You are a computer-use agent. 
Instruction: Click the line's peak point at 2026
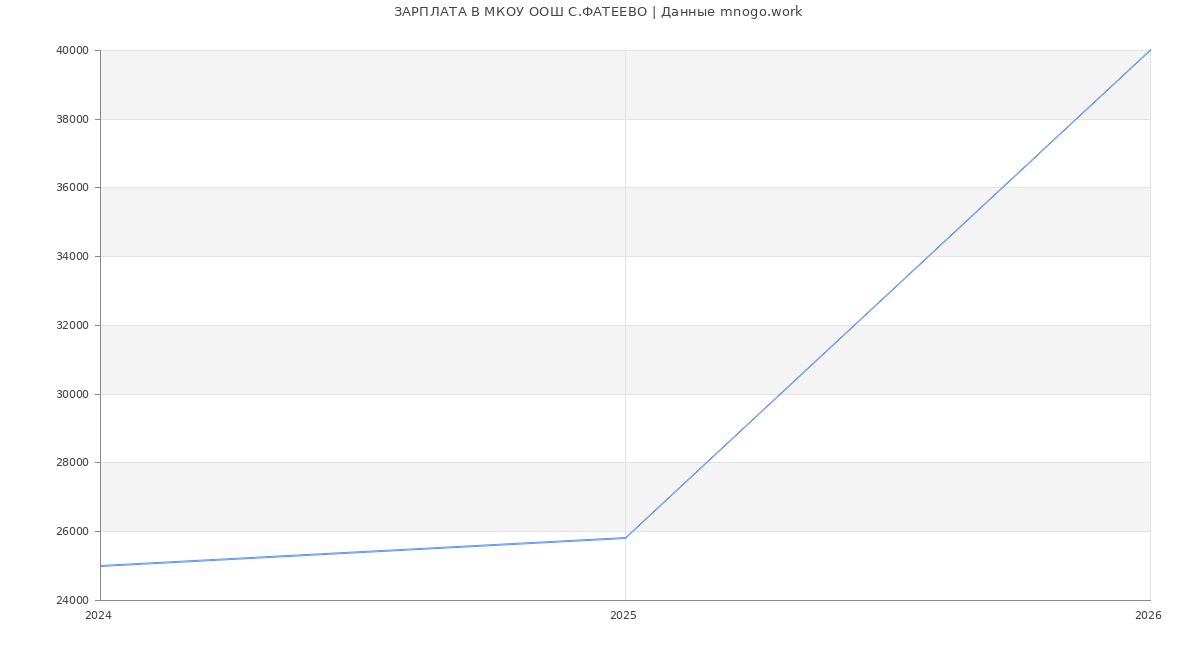[1149, 51]
